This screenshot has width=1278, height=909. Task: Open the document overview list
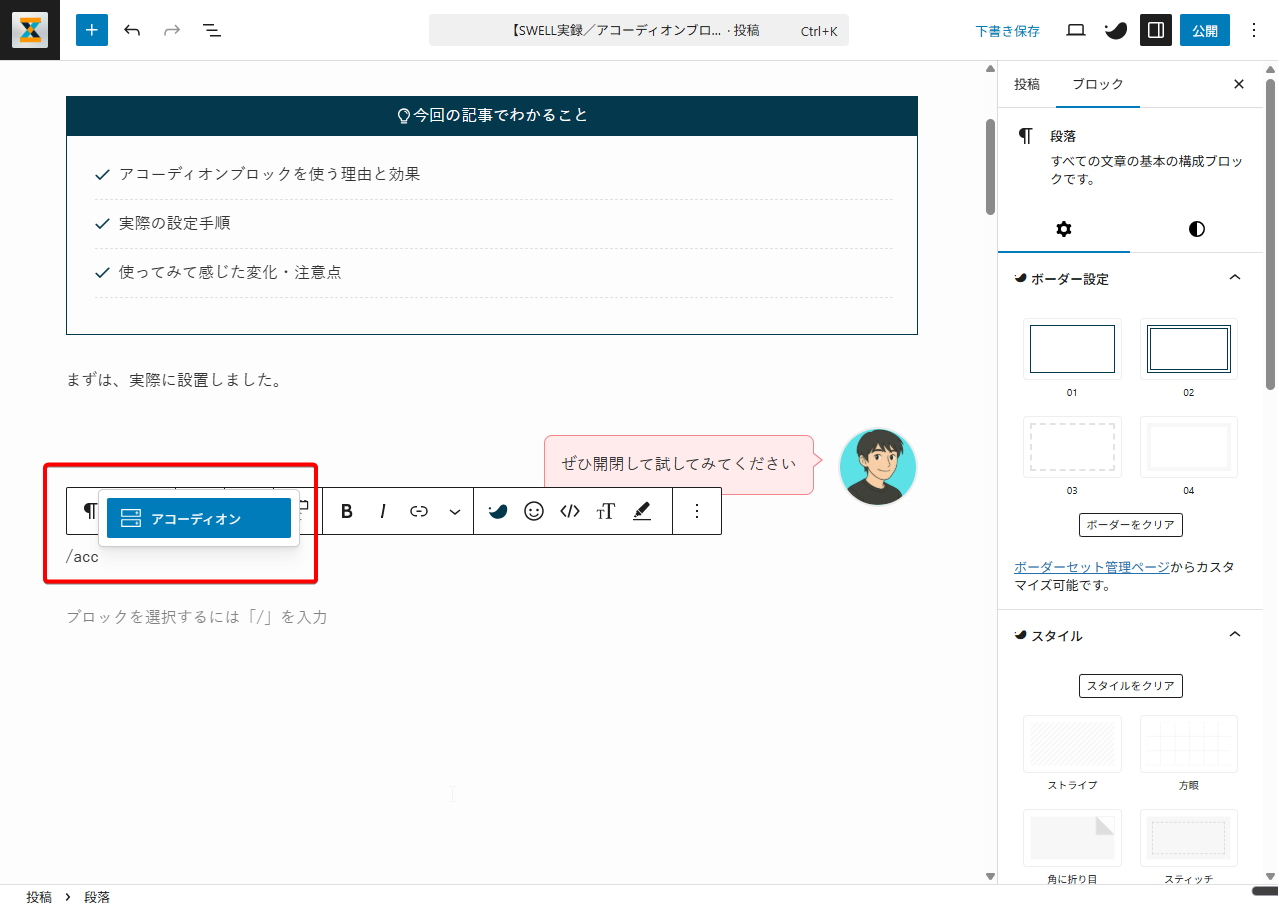coord(212,30)
